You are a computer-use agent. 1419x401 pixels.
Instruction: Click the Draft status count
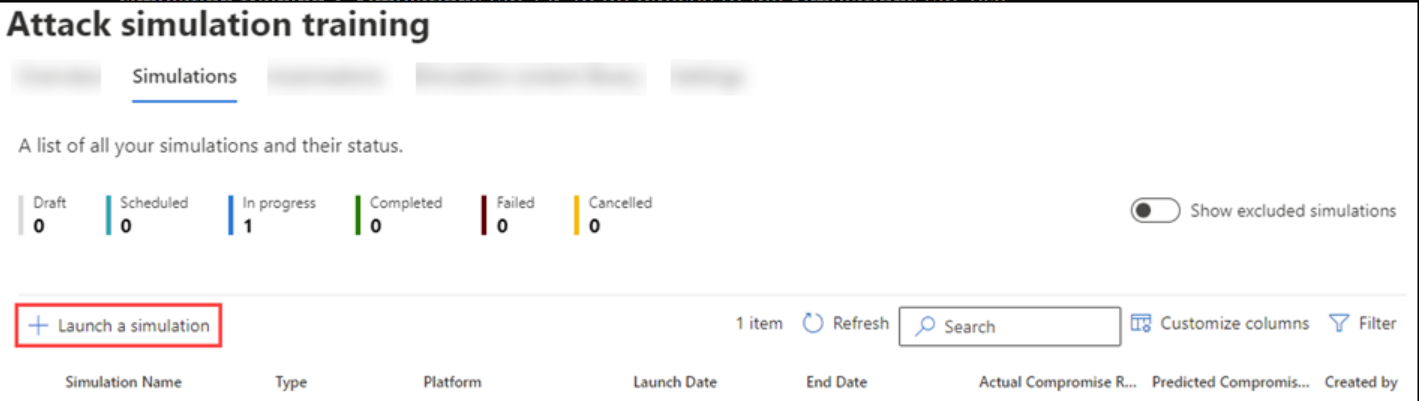(x=39, y=226)
